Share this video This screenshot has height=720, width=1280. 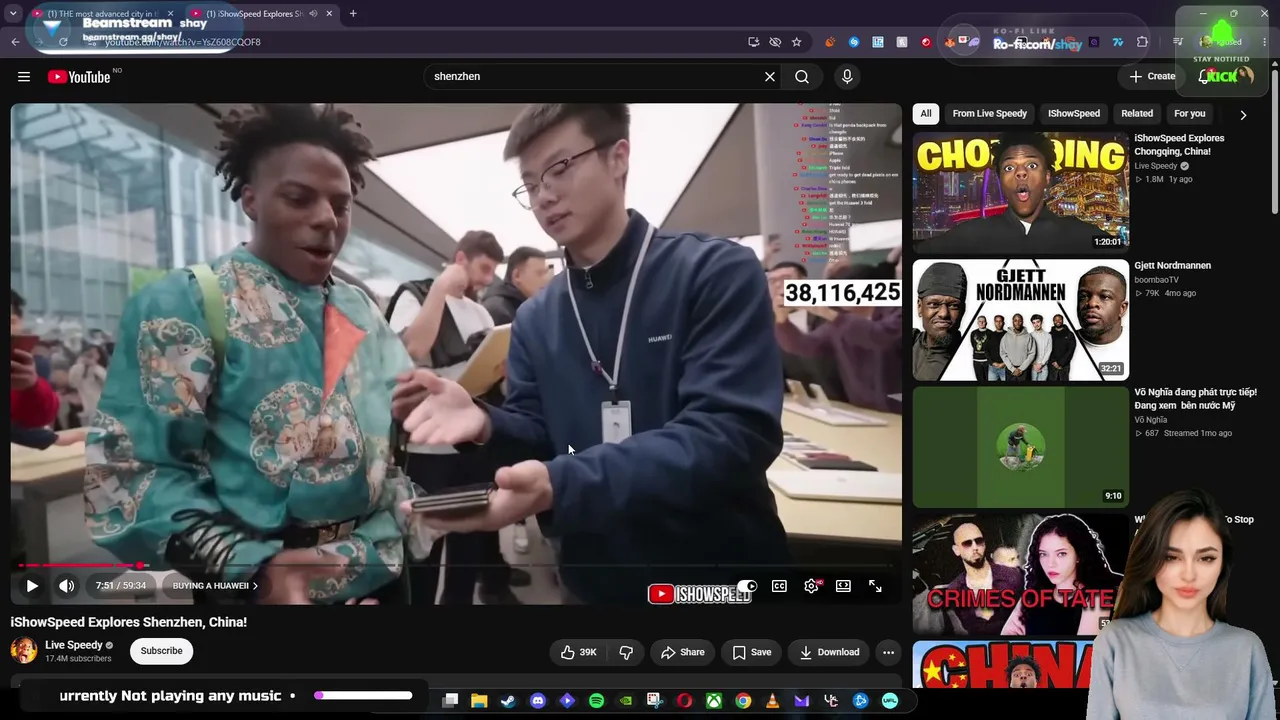(x=682, y=652)
